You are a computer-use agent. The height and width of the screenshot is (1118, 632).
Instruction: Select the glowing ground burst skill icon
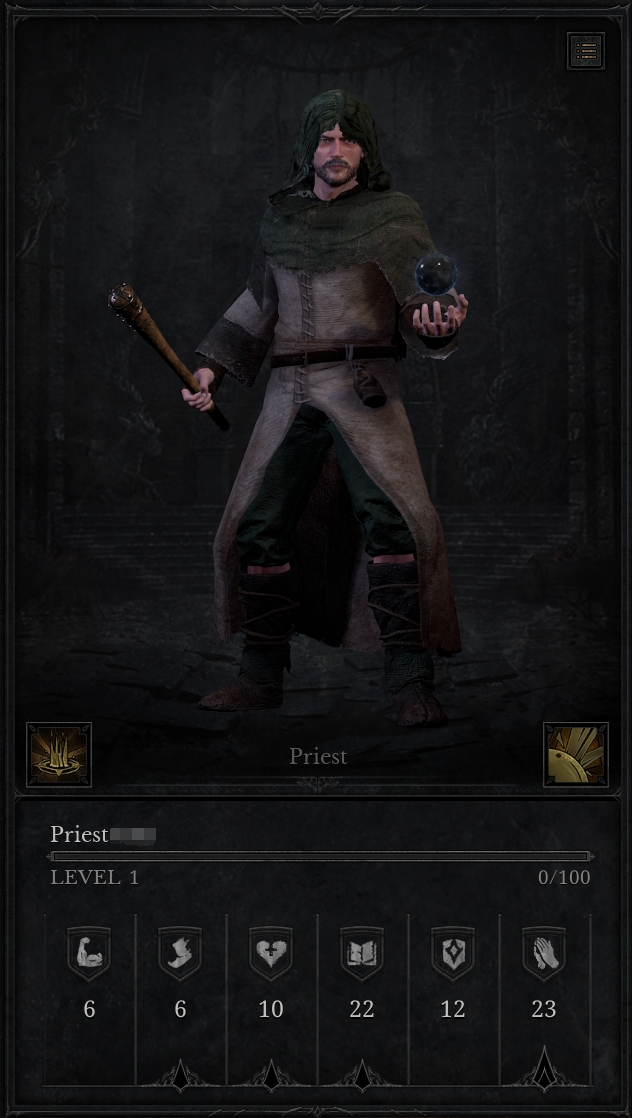click(59, 754)
